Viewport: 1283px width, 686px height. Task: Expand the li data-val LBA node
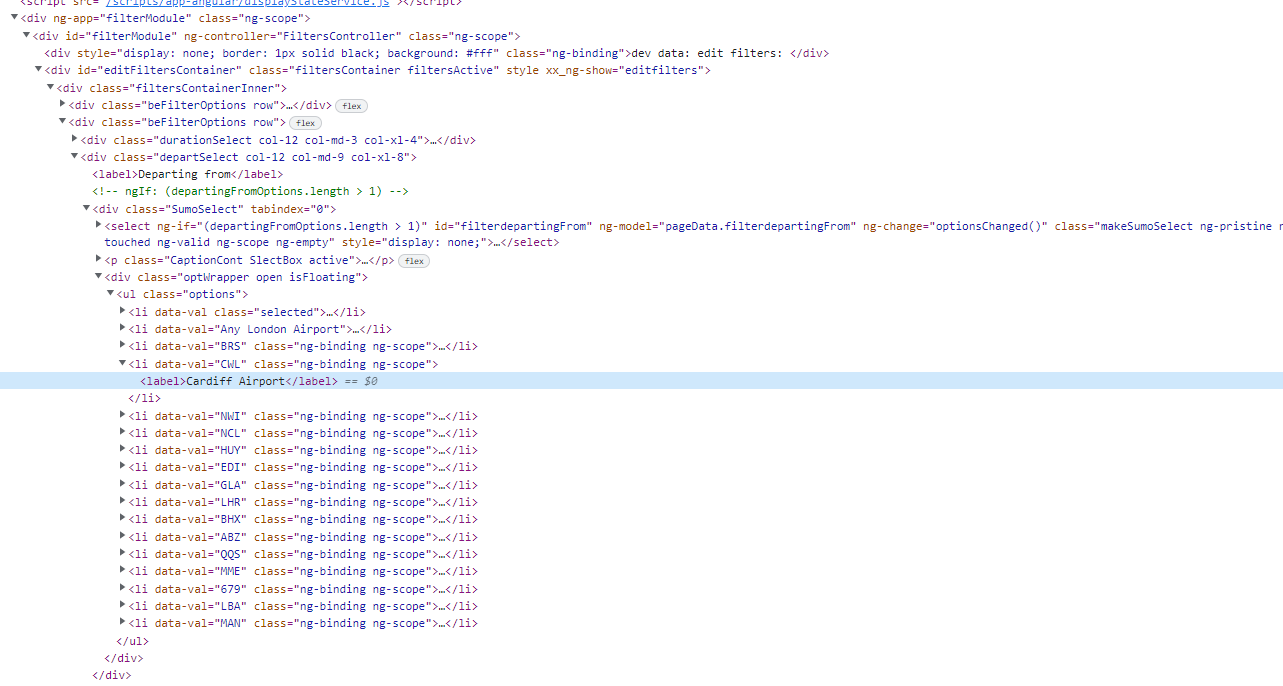(x=122, y=606)
